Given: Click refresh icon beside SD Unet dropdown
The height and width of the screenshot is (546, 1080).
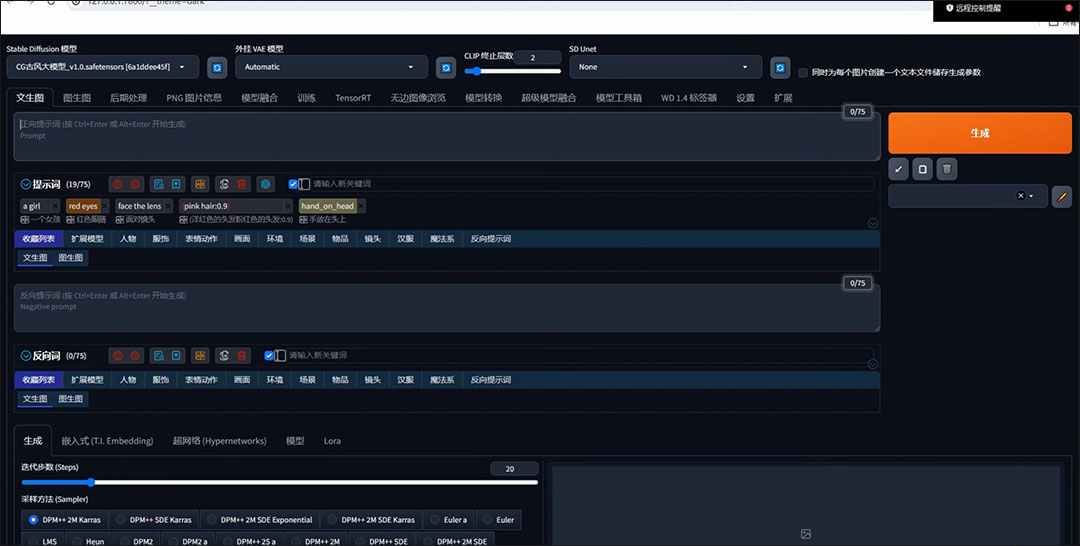Looking at the screenshot, I should [x=781, y=68].
